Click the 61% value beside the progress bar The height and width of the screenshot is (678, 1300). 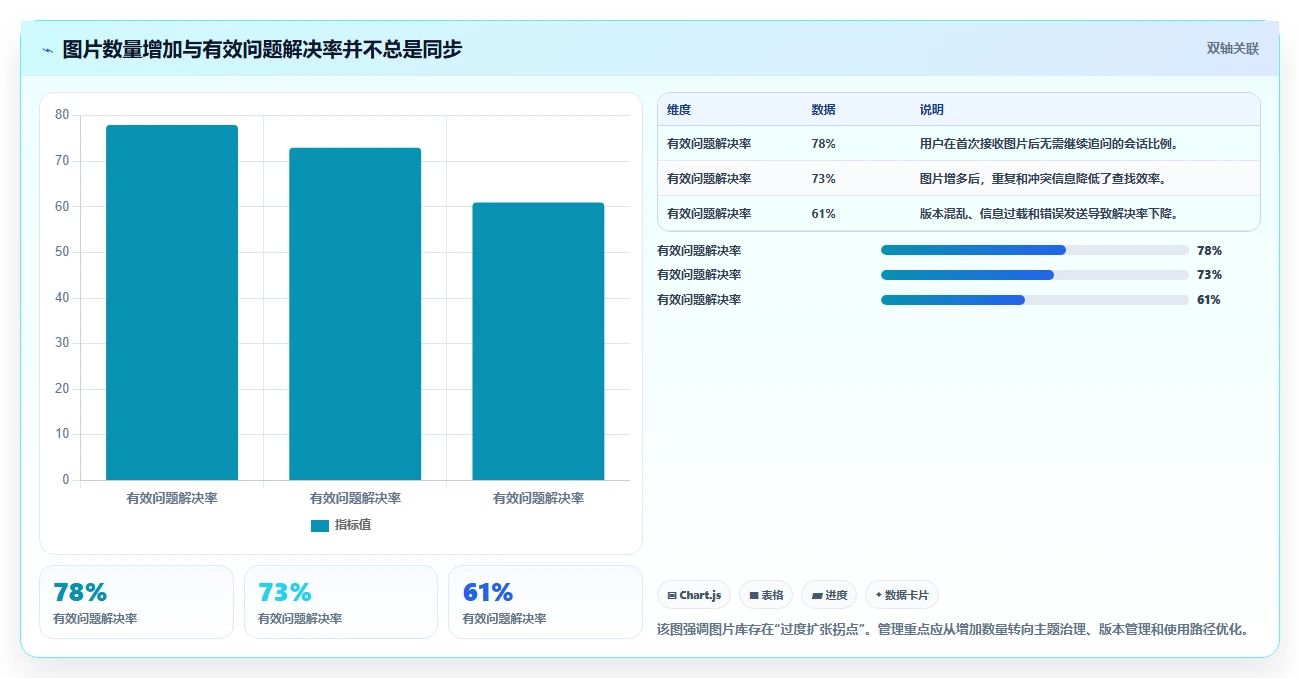tap(1209, 300)
